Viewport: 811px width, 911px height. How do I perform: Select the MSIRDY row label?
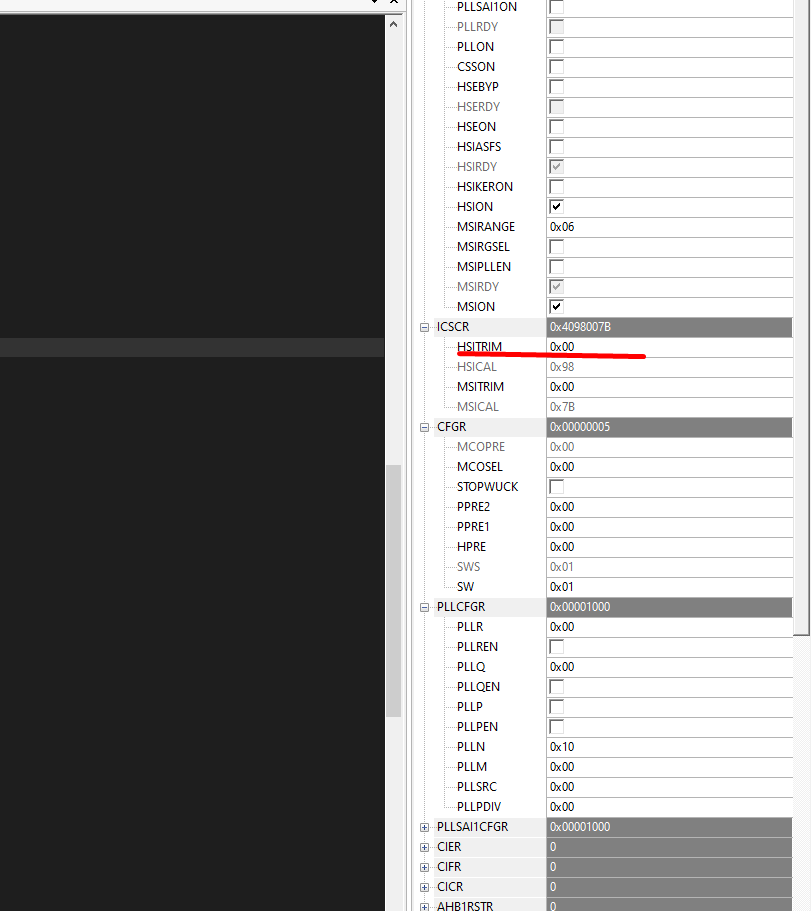pos(478,287)
